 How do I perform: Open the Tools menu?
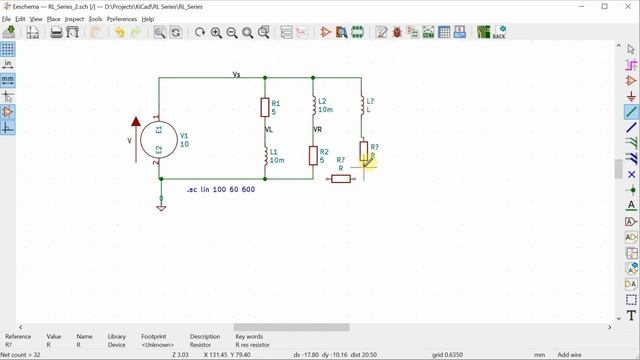coord(95,19)
